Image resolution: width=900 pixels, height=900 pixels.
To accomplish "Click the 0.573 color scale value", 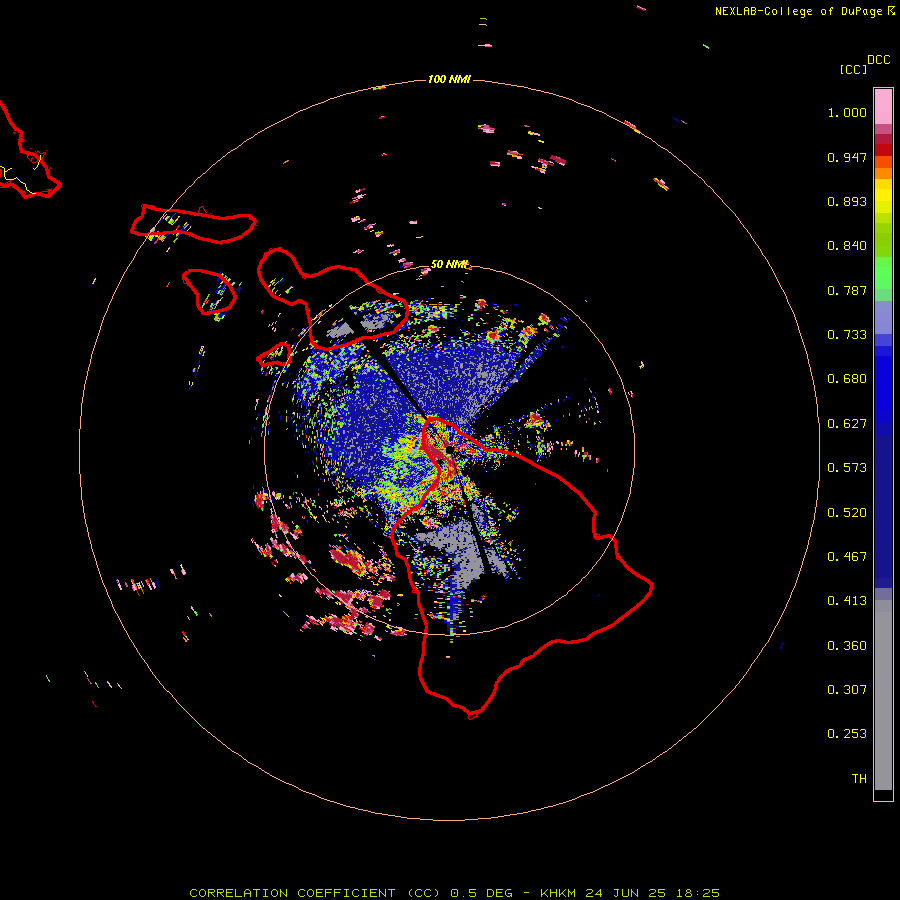I will click(847, 468).
